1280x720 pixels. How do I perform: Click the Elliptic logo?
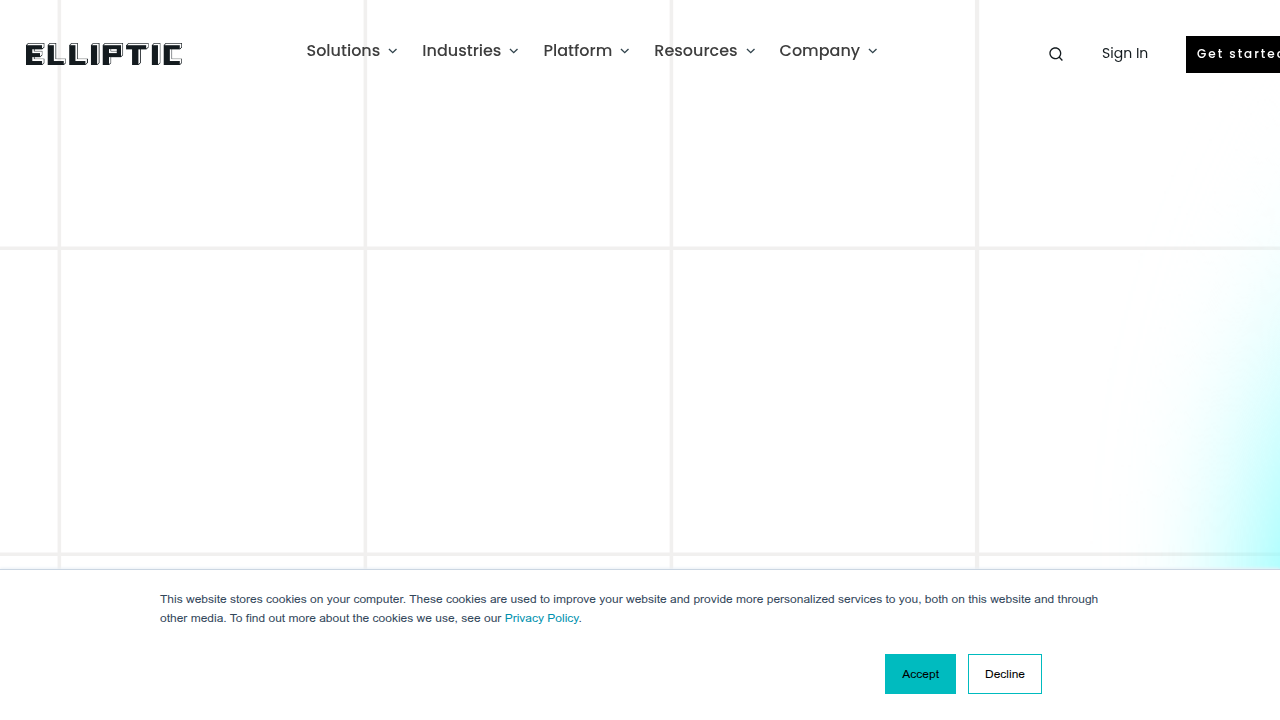pyautogui.click(x=103, y=54)
